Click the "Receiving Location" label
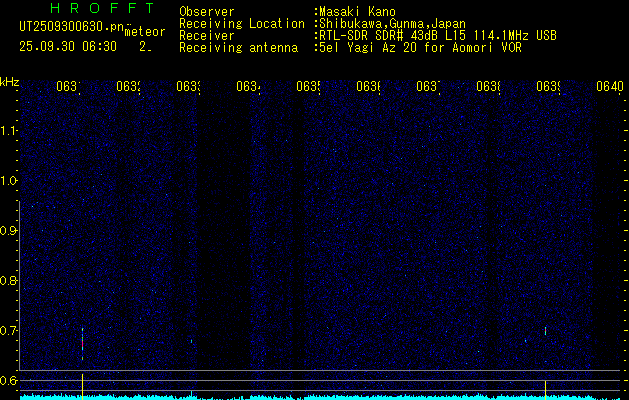This screenshot has height=400, width=629. point(242,24)
